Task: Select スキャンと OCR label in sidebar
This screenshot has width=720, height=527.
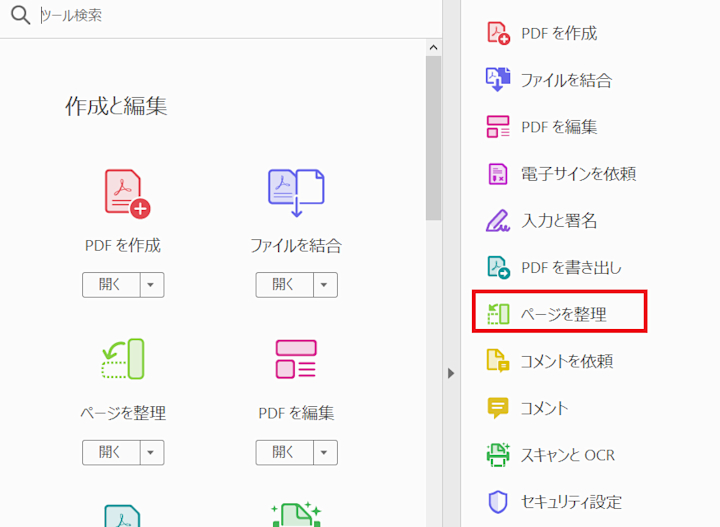Action: tap(568, 455)
